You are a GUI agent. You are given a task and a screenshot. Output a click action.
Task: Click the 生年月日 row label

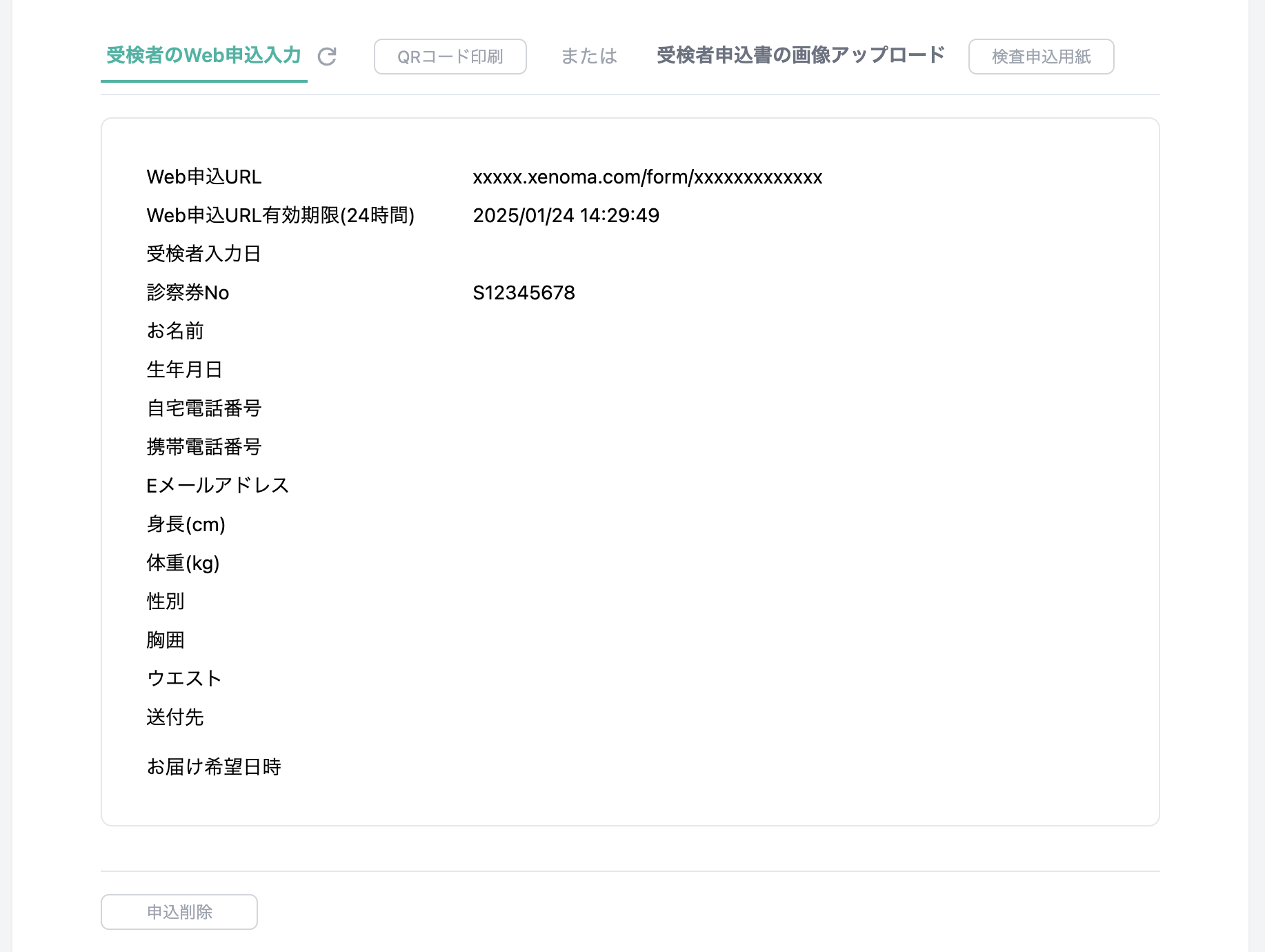click(x=184, y=370)
